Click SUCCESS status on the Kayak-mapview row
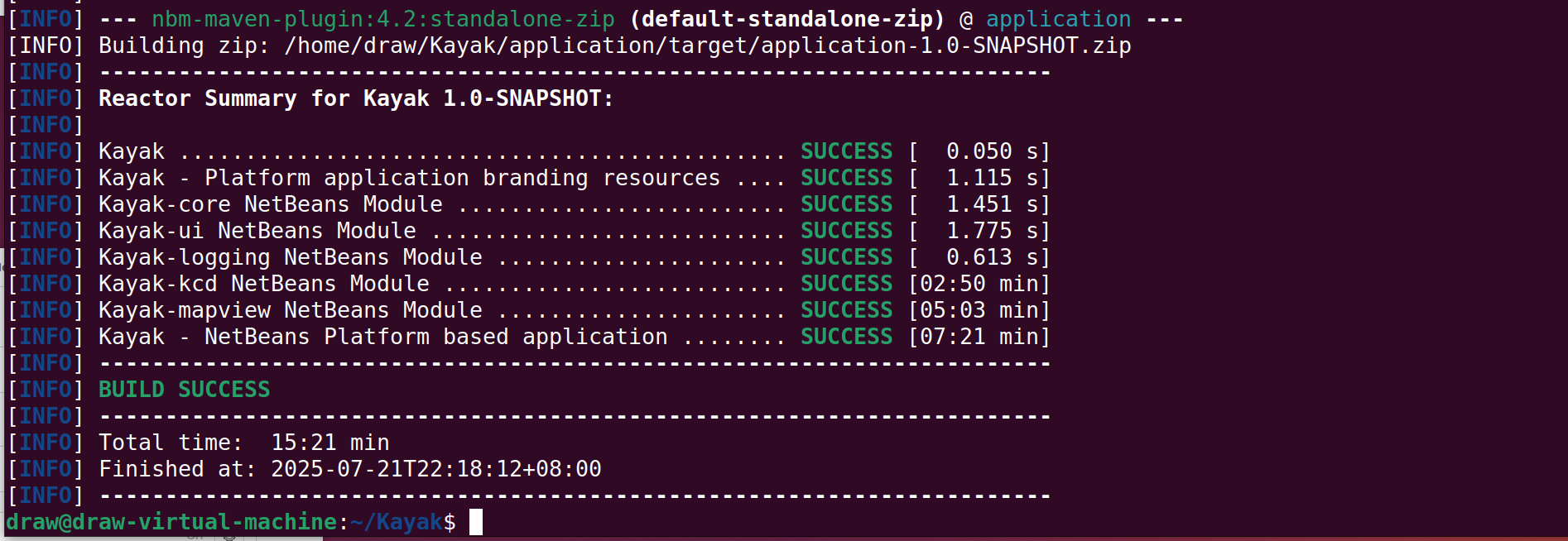Viewport: 1568px width, 541px height. pyautogui.click(x=847, y=310)
